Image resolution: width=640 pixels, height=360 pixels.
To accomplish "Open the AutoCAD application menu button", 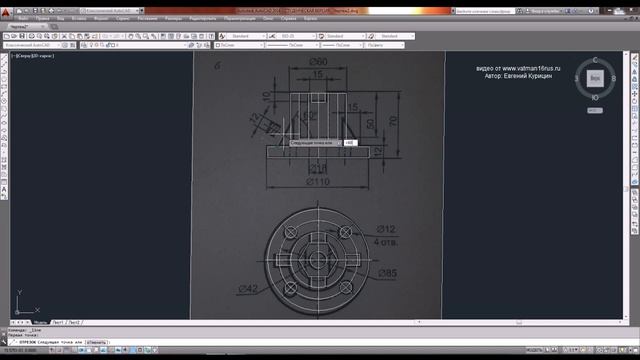I will (6, 13).
